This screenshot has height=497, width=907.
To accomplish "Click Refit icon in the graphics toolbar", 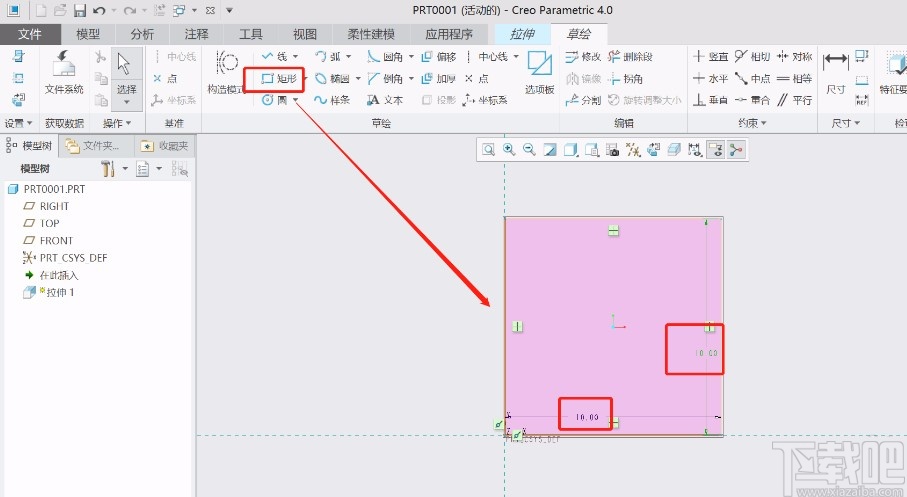I will pos(489,150).
